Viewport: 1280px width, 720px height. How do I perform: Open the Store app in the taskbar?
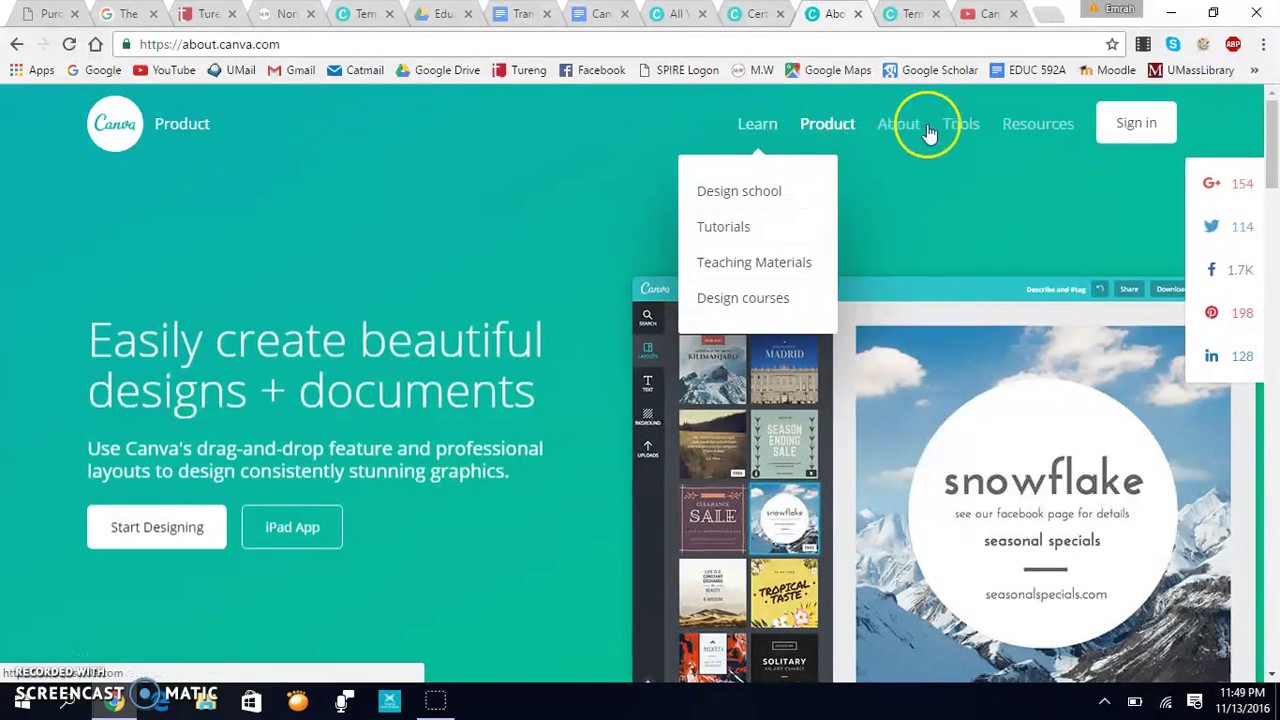click(251, 702)
